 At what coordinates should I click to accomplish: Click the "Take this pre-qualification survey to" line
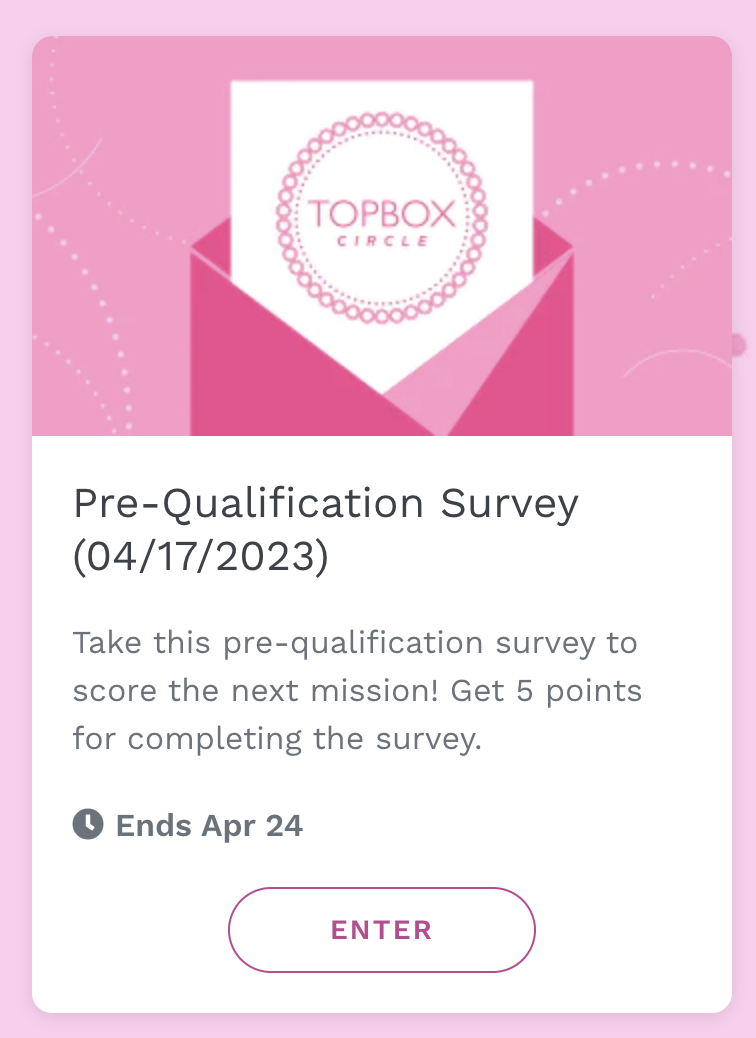click(355, 643)
